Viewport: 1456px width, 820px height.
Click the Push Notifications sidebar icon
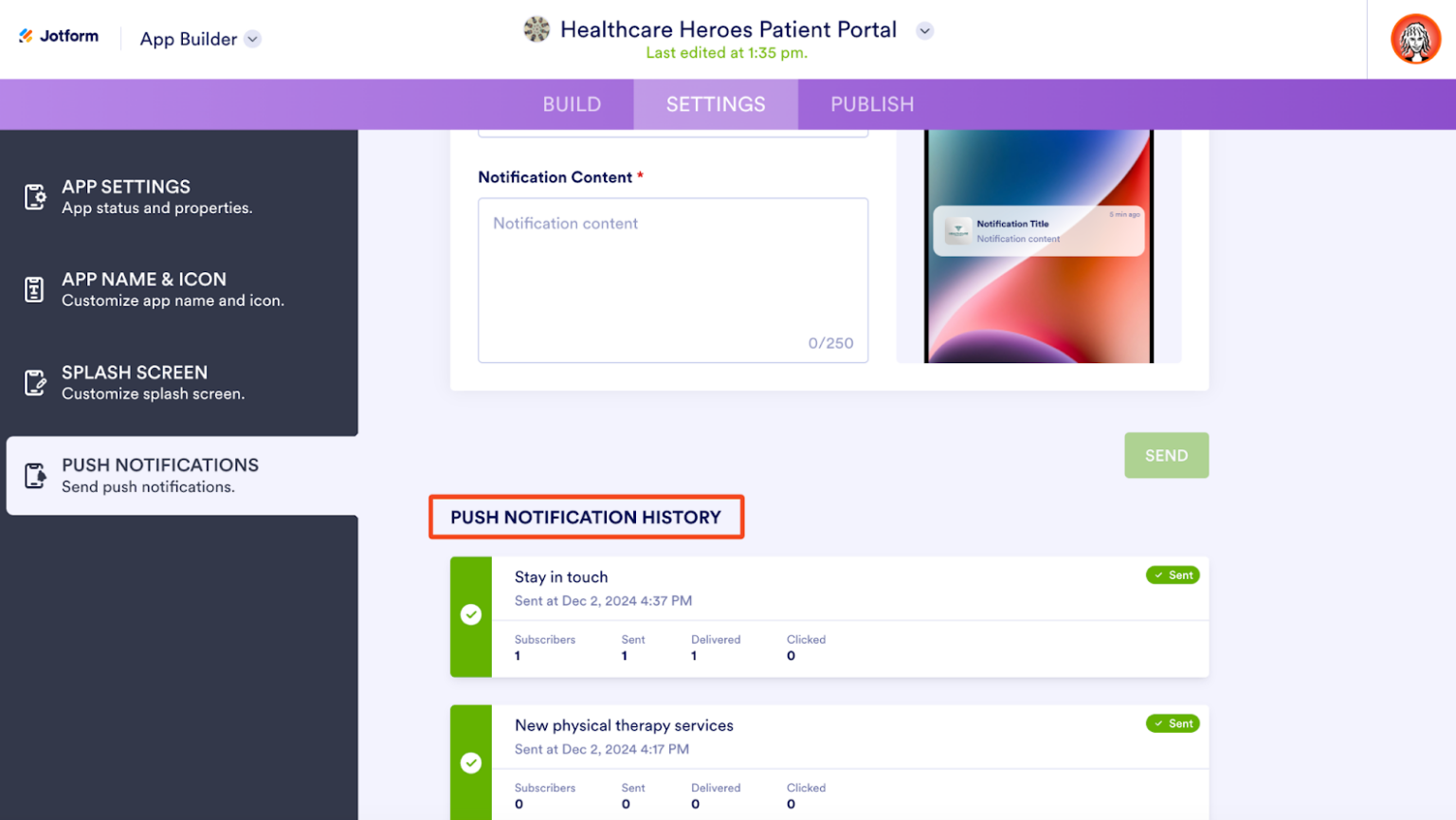pos(35,475)
